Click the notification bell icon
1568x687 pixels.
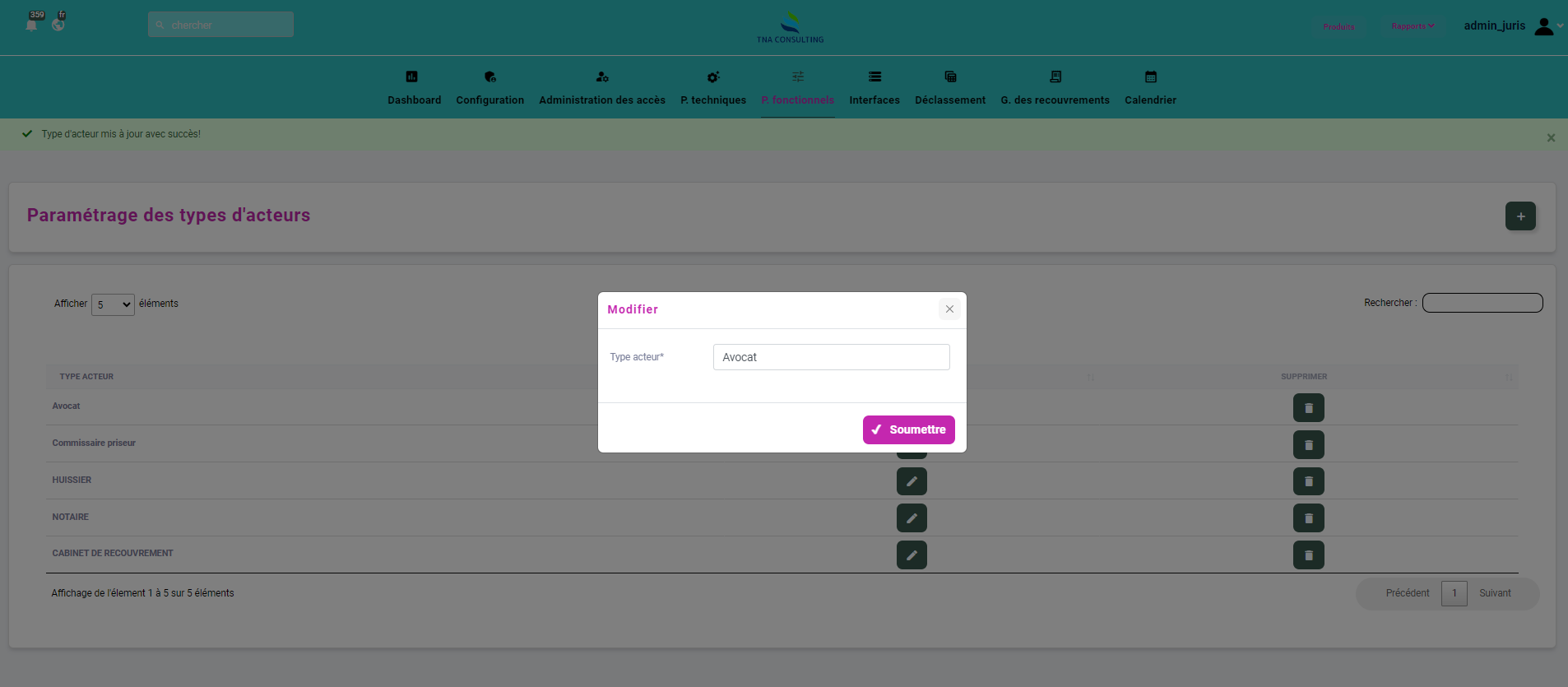[31, 25]
